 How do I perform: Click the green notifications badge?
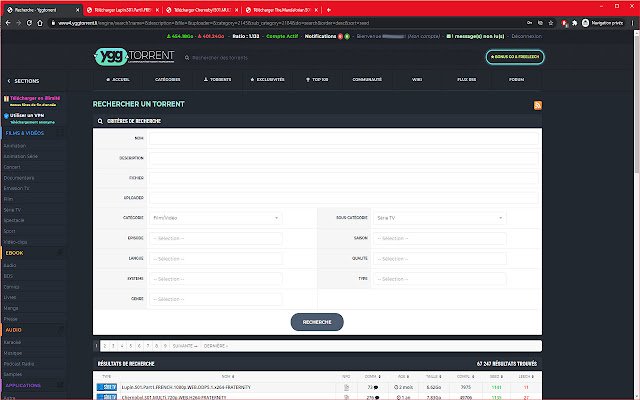coord(347,36)
